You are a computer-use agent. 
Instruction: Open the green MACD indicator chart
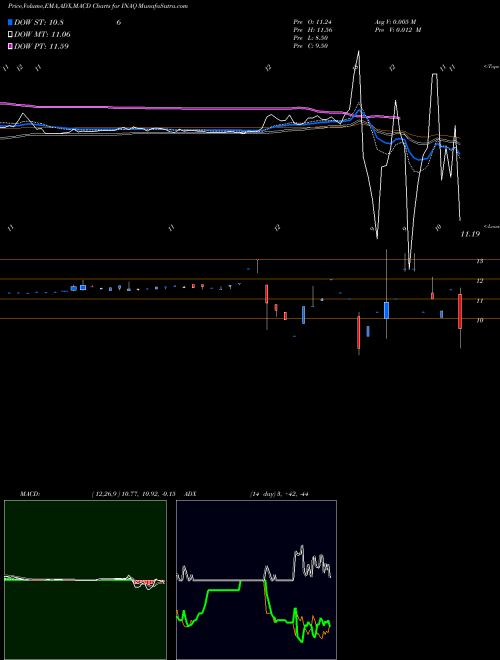point(85,580)
